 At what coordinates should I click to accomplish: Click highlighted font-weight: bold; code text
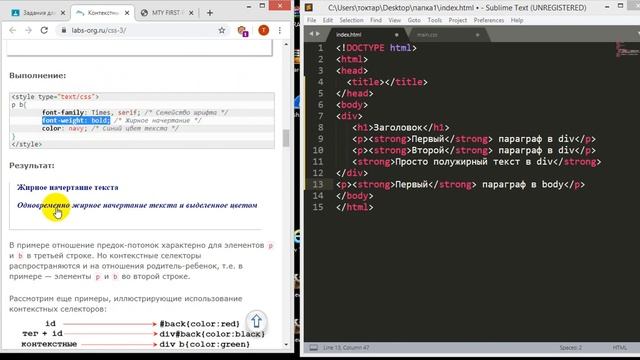pos(76,120)
